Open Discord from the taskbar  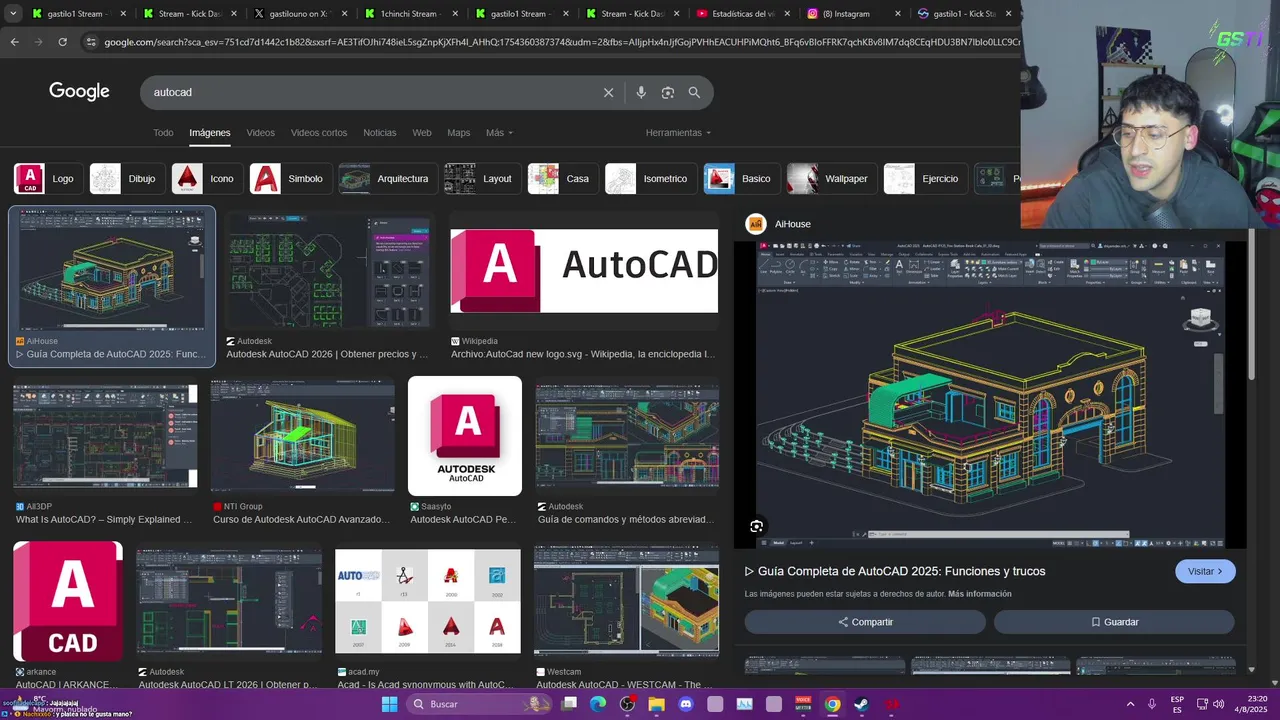686,704
